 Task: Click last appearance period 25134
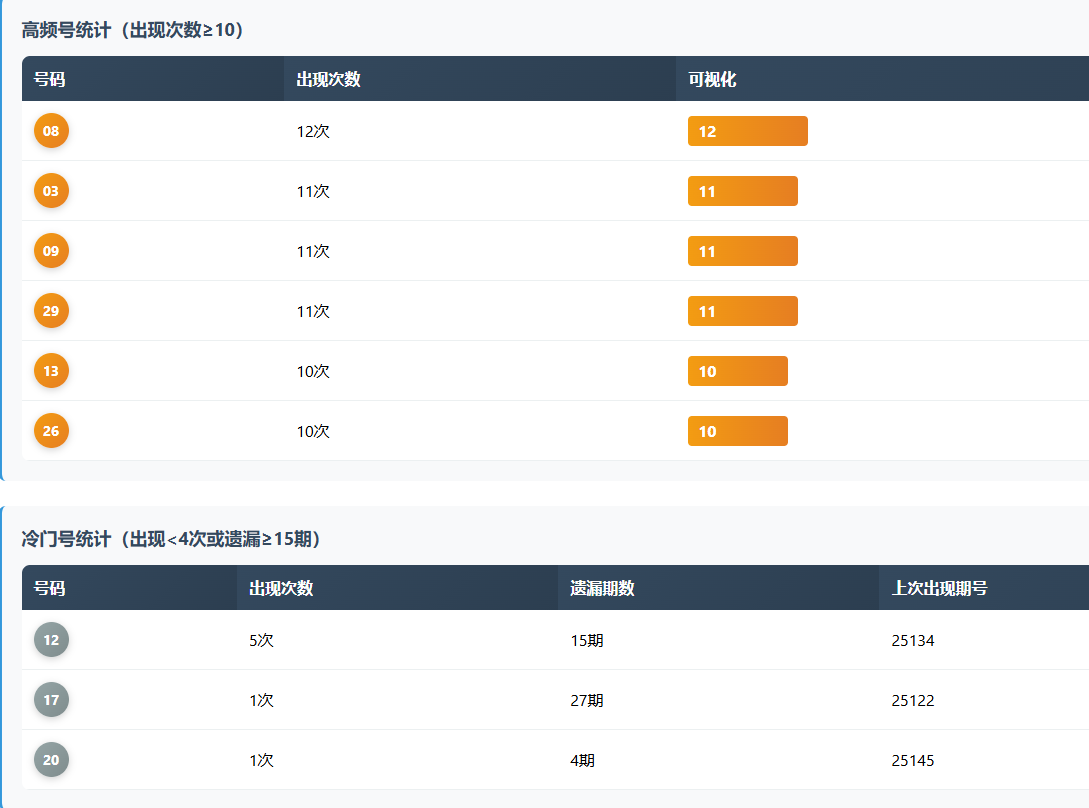(x=912, y=640)
